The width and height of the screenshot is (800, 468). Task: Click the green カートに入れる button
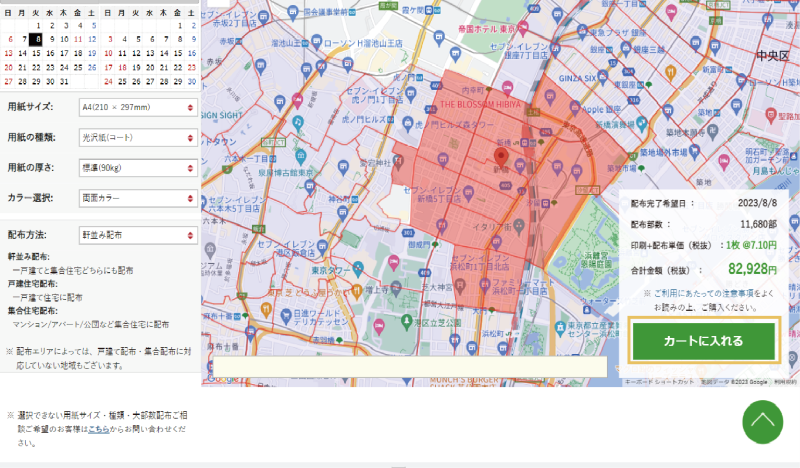[704, 341]
